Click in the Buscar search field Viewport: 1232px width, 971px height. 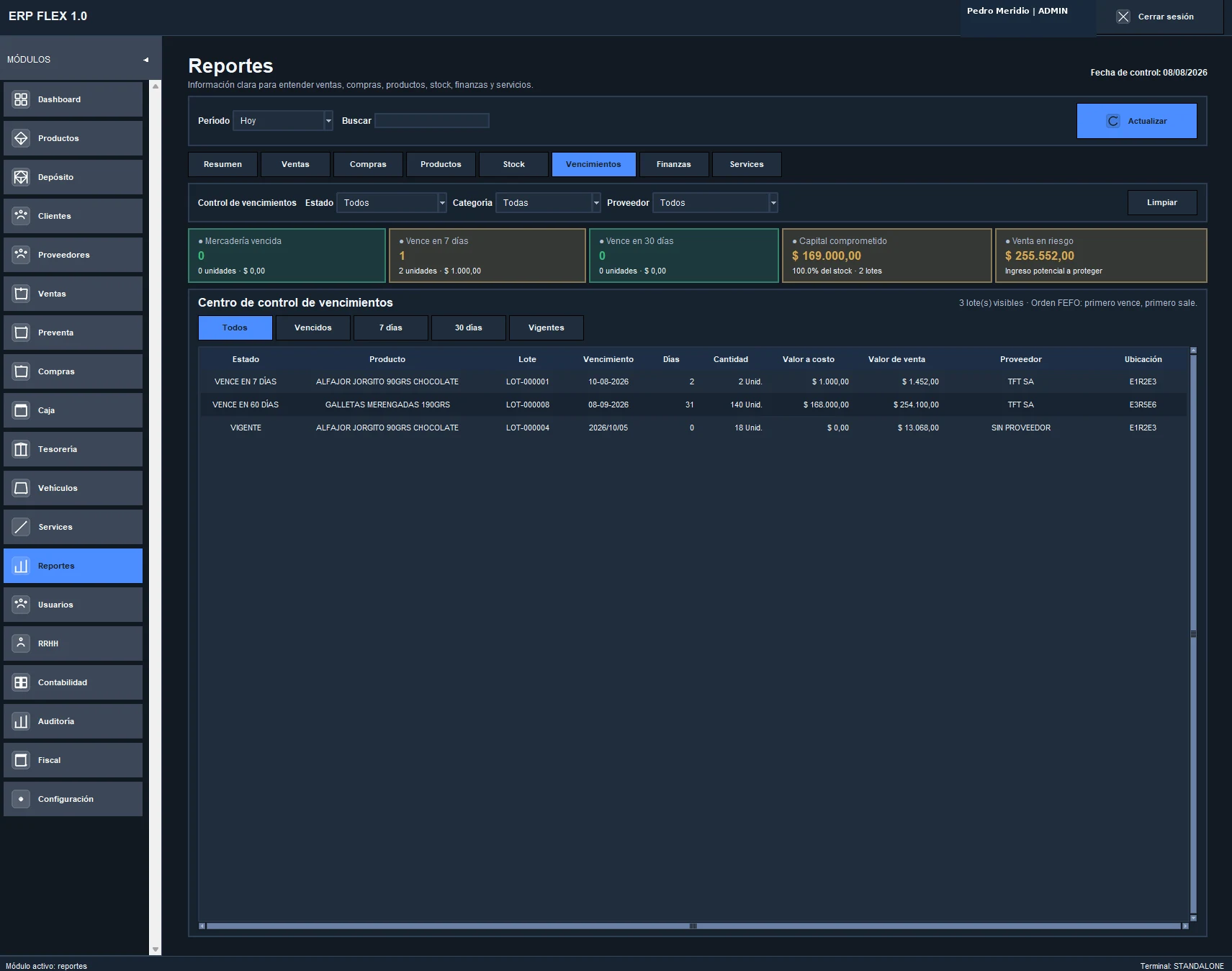[x=432, y=121]
